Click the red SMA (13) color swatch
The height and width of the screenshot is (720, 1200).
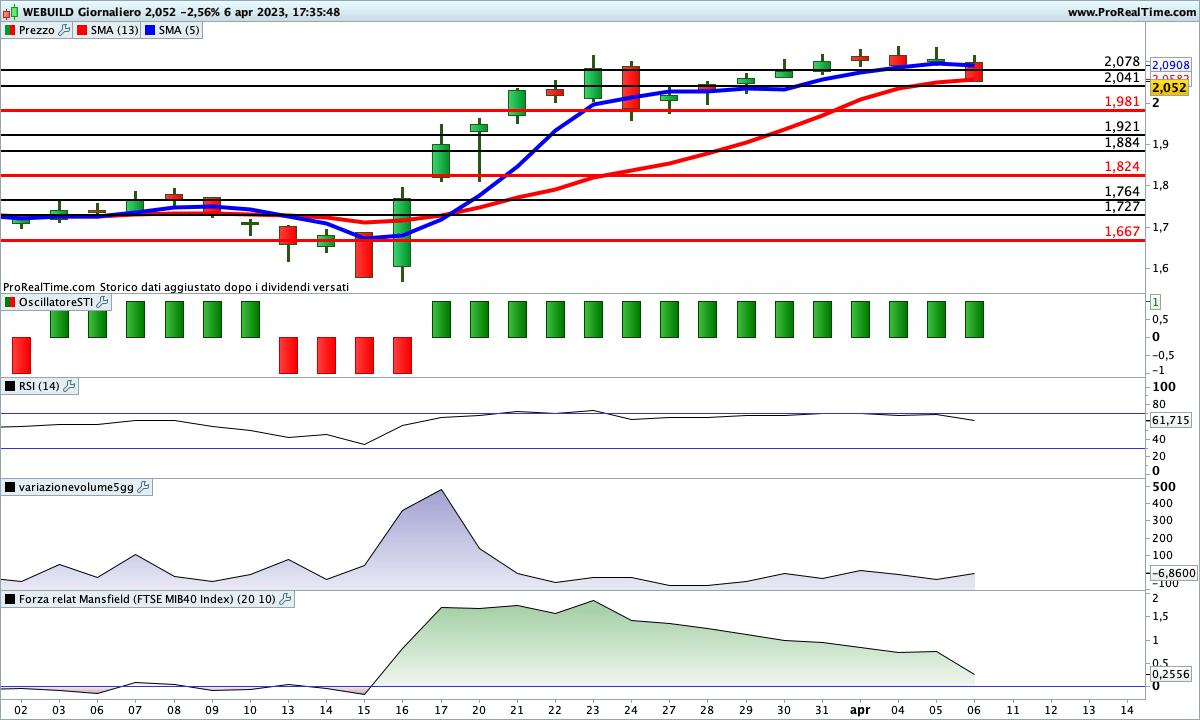(82, 30)
